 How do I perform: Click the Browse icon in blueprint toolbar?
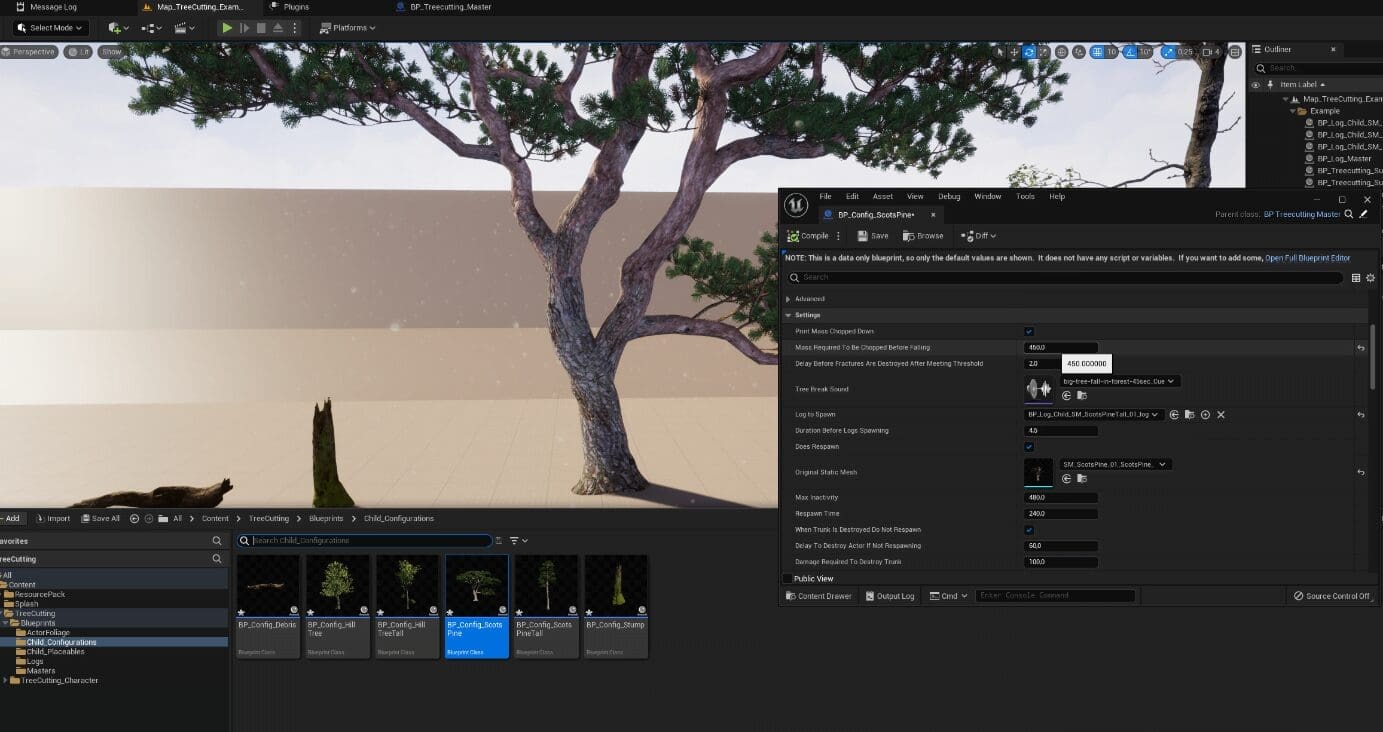[909, 236]
